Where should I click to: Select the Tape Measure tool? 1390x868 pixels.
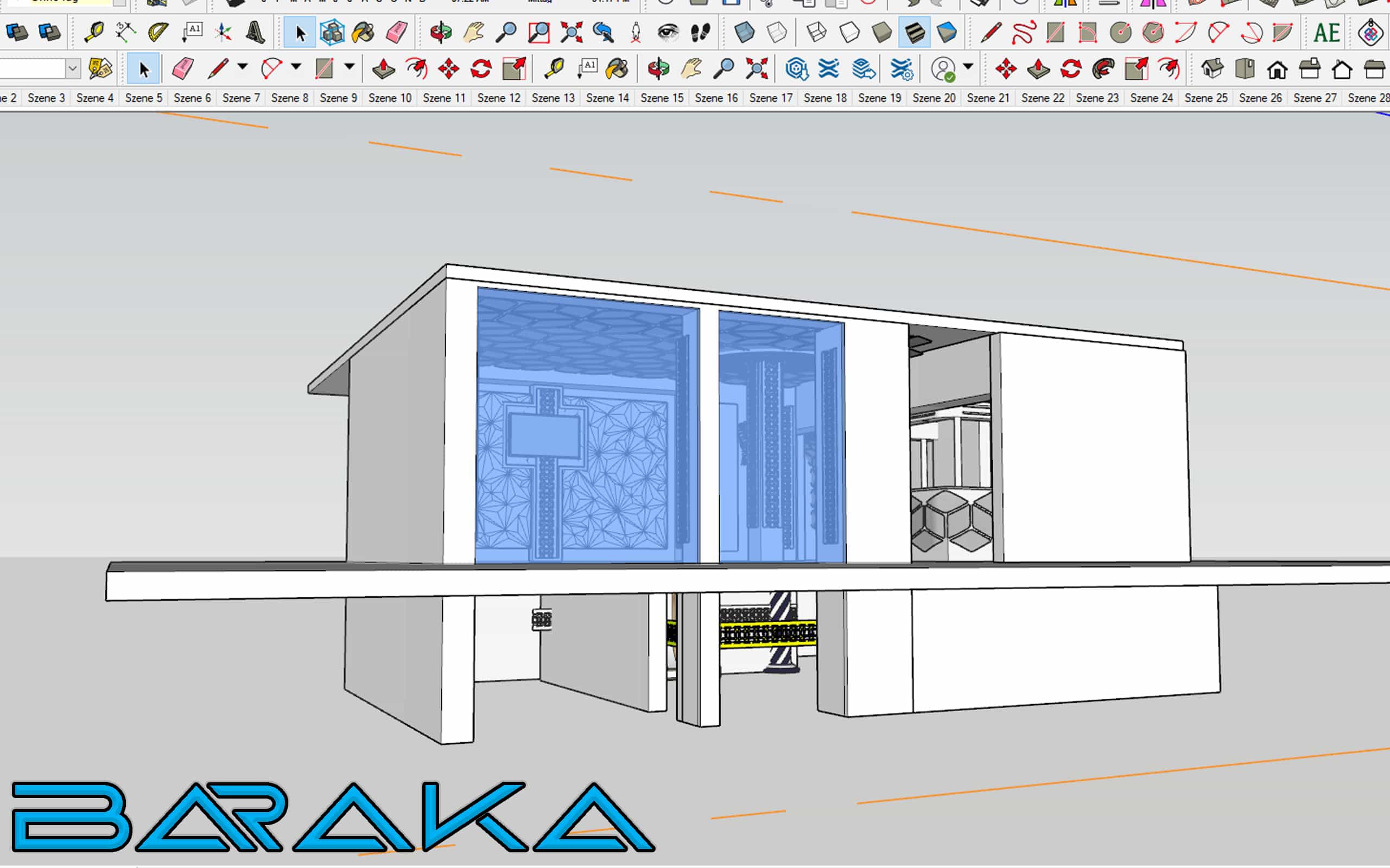coord(93,32)
